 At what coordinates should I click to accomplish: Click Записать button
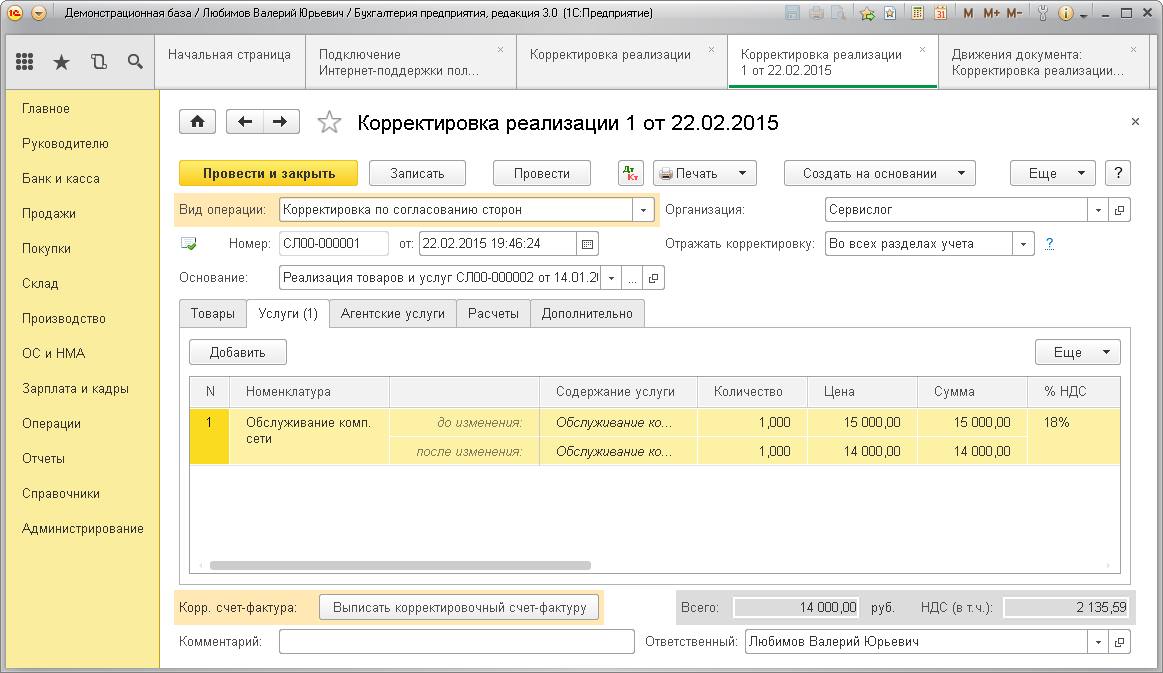[x=418, y=174]
